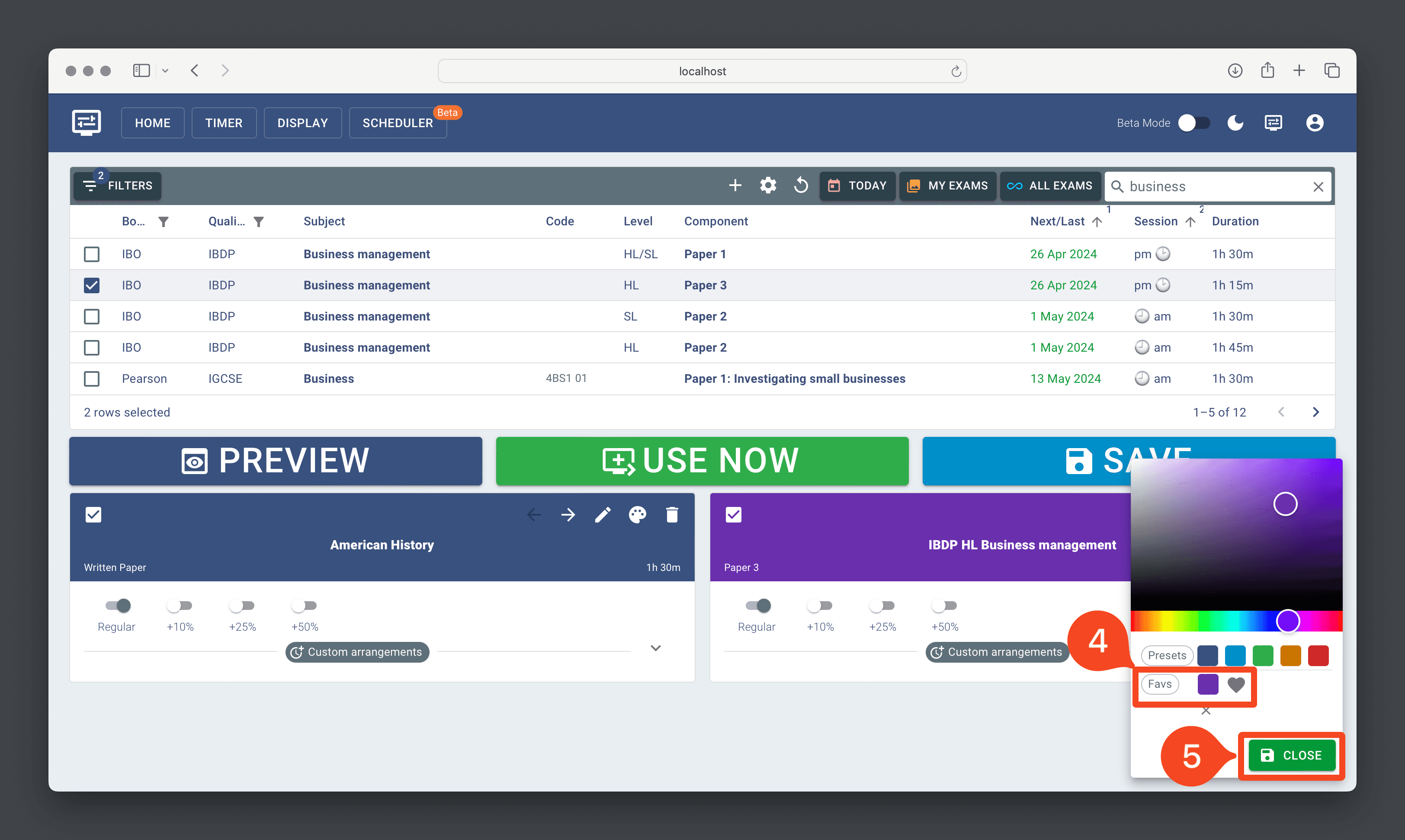Toggle checkbox for Business management HL/SL Paper 1
The image size is (1405, 840).
[91, 254]
